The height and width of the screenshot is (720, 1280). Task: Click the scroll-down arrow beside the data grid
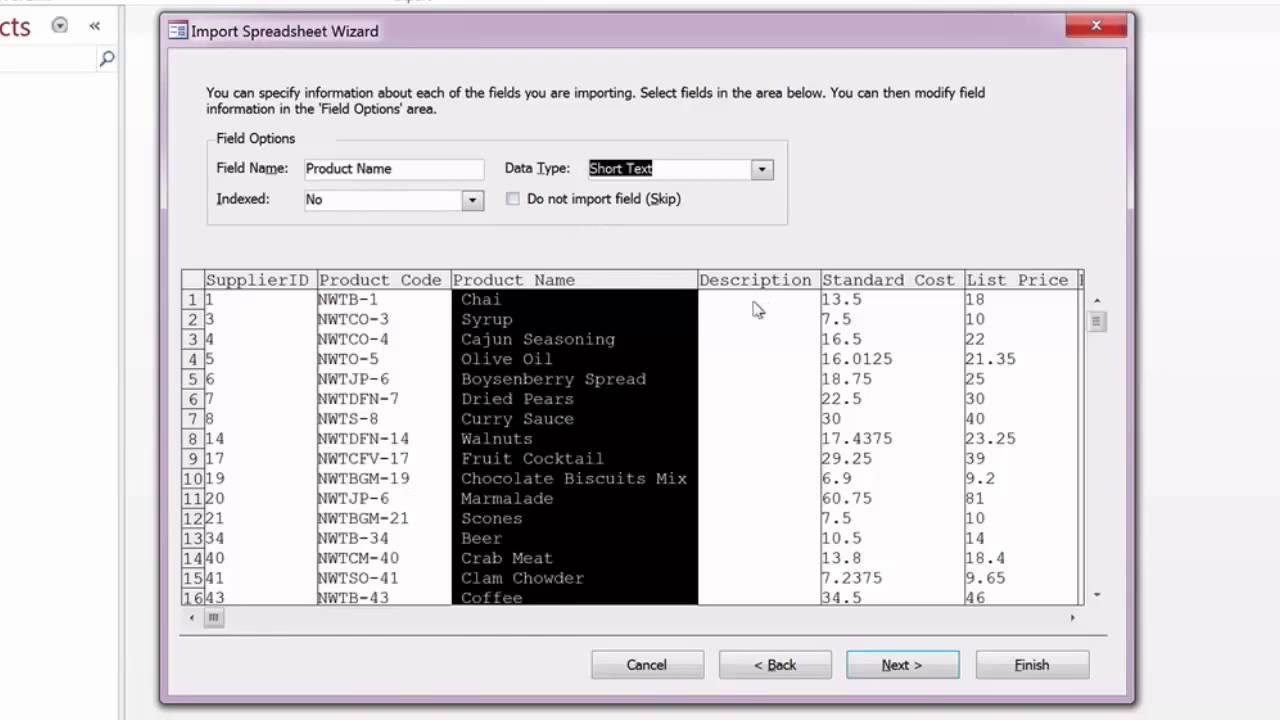(x=1096, y=594)
